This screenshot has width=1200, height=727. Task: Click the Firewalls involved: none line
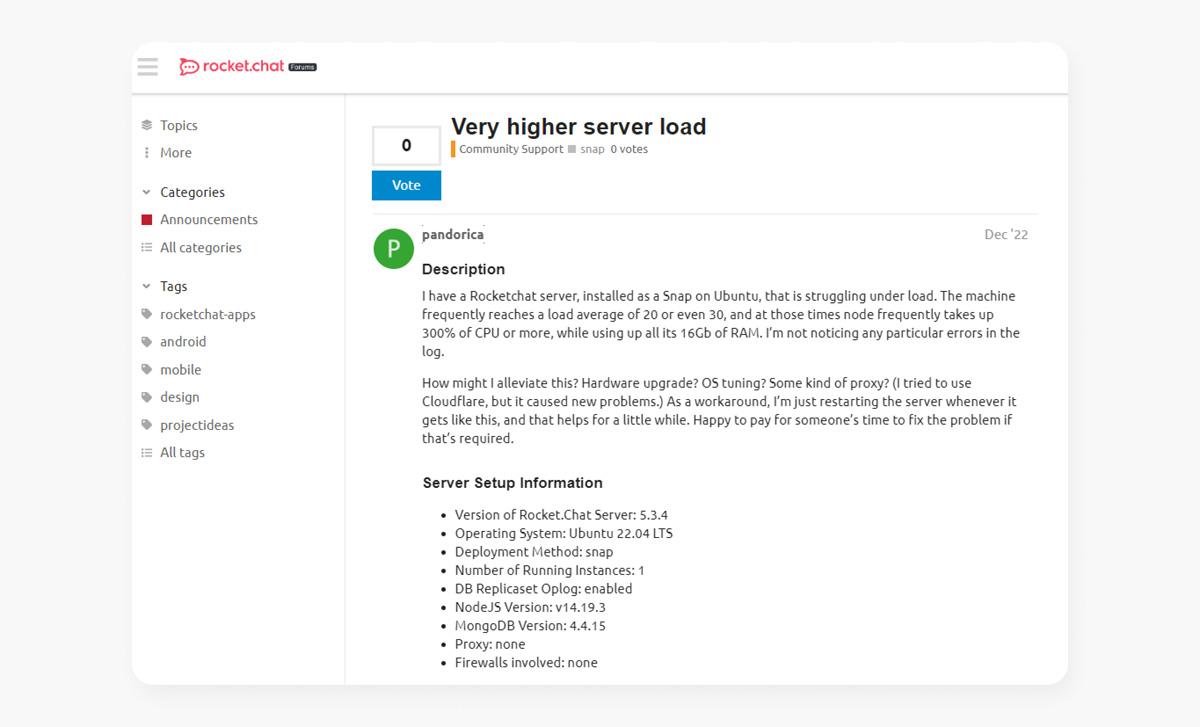click(x=526, y=662)
